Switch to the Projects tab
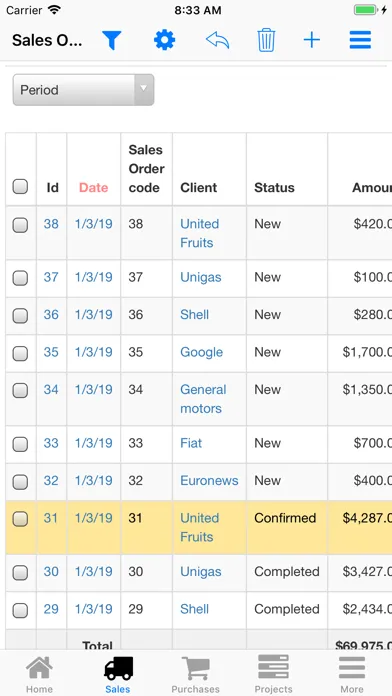 click(x=273, y=674)
